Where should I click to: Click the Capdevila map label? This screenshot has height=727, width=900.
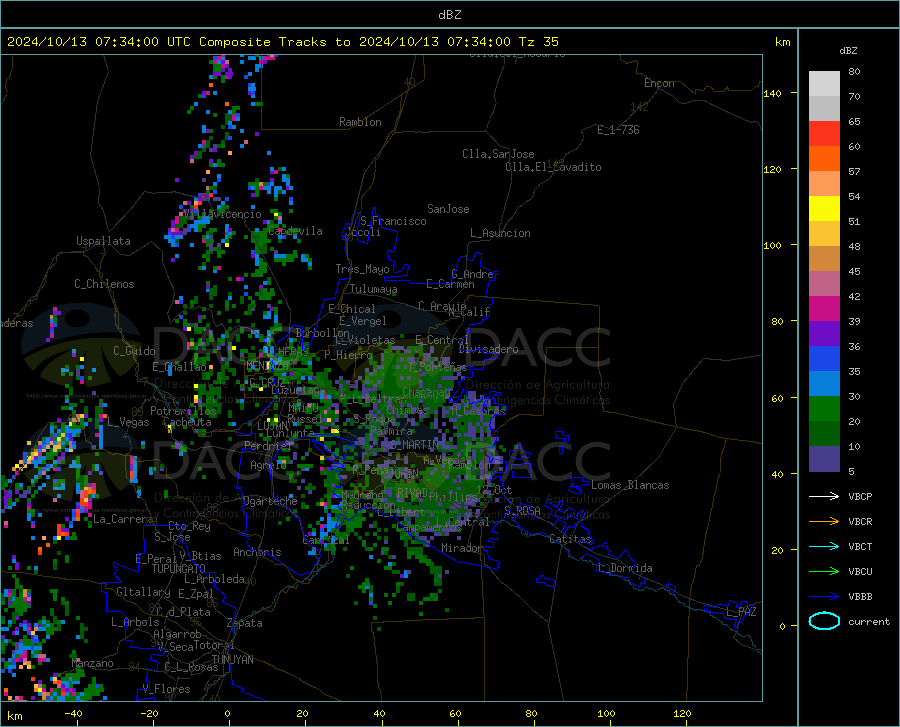coord(295,231)
